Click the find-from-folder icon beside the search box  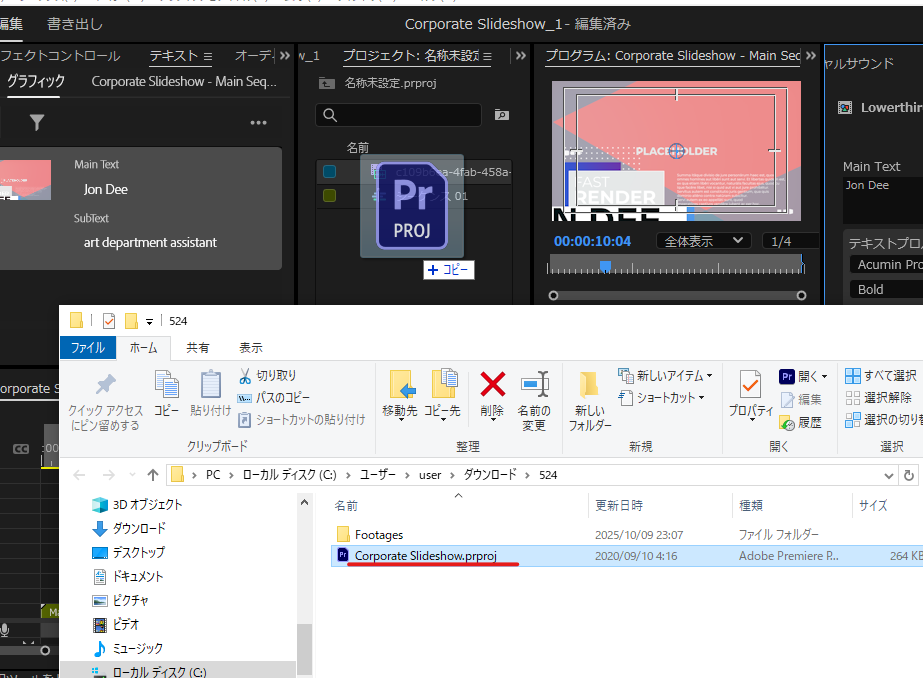pos(501,115)
